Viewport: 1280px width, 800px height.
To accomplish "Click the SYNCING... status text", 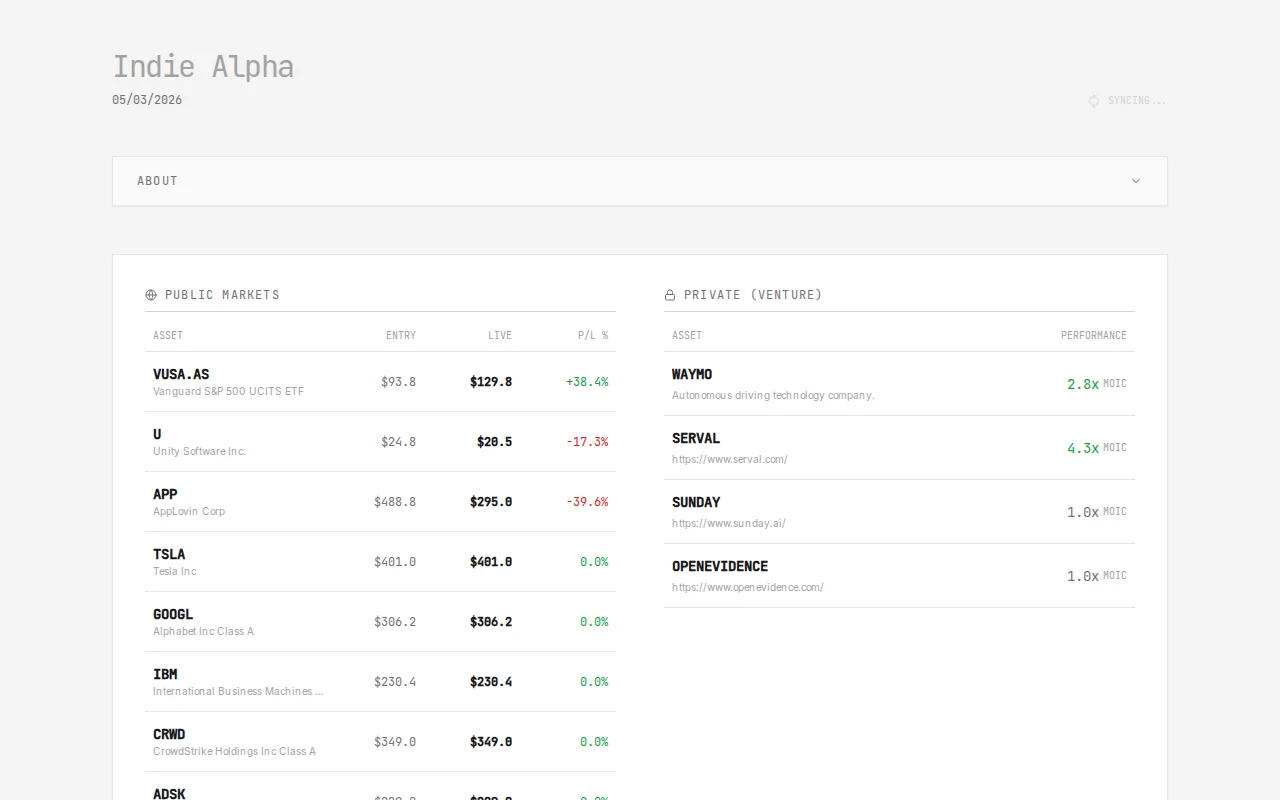I will 1137,101.
